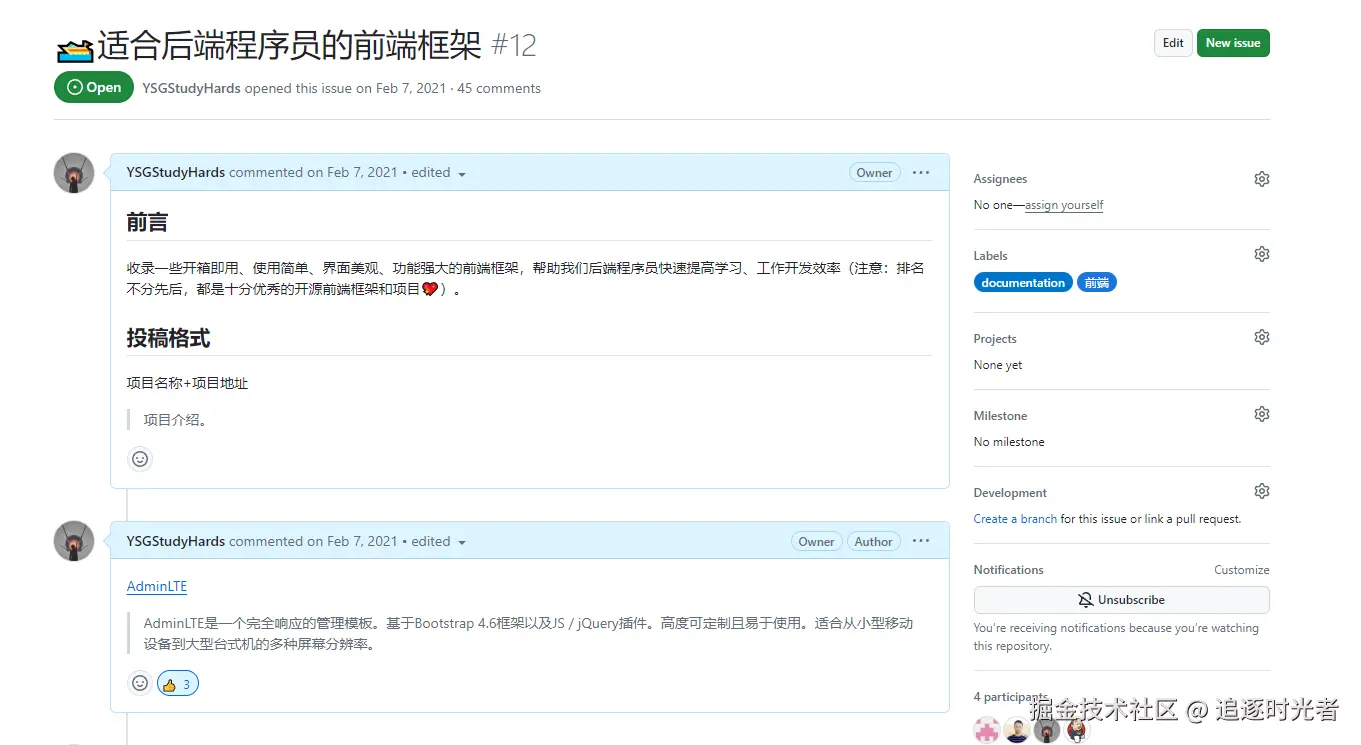Open the AdminLTE project link
Image resolution: width=1361 pixels, height=745 pixels.
pyautogui.click(x=157, y=587)
